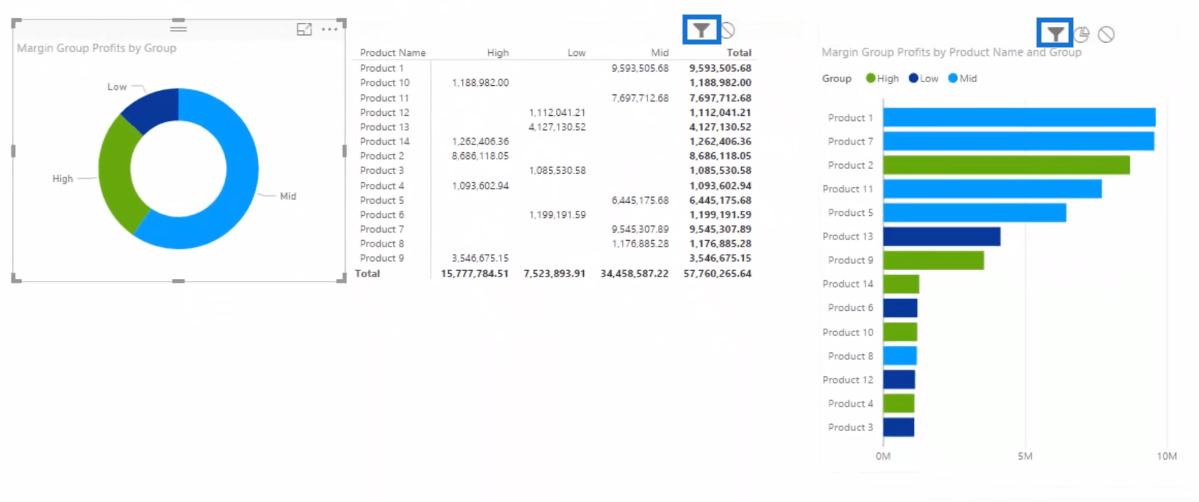Viewport: 1199px width, 502px height.
Task: Sort the table by the Total column header
Action: 739,53
